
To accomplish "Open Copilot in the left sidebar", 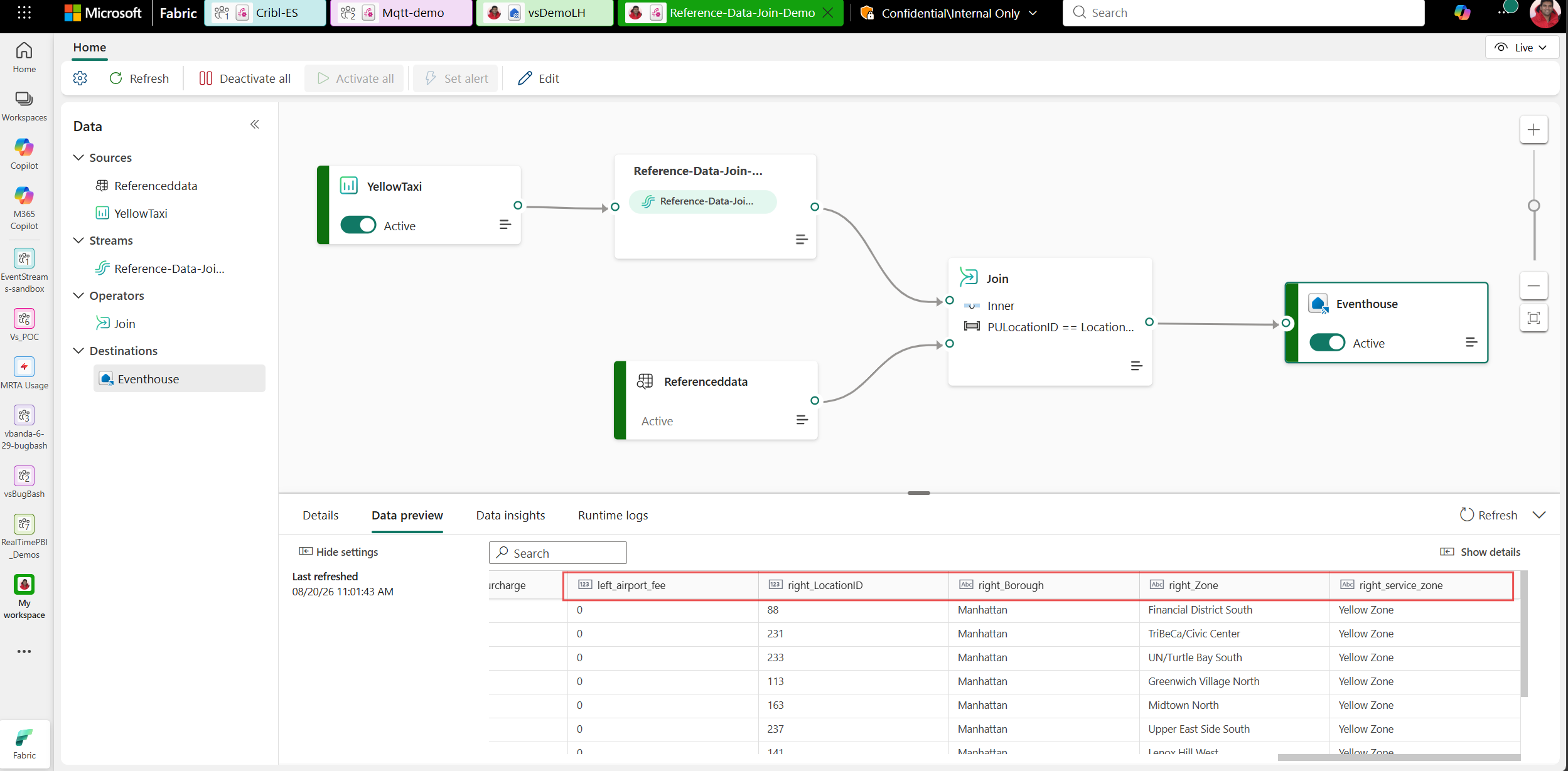I will pos(24,154).
